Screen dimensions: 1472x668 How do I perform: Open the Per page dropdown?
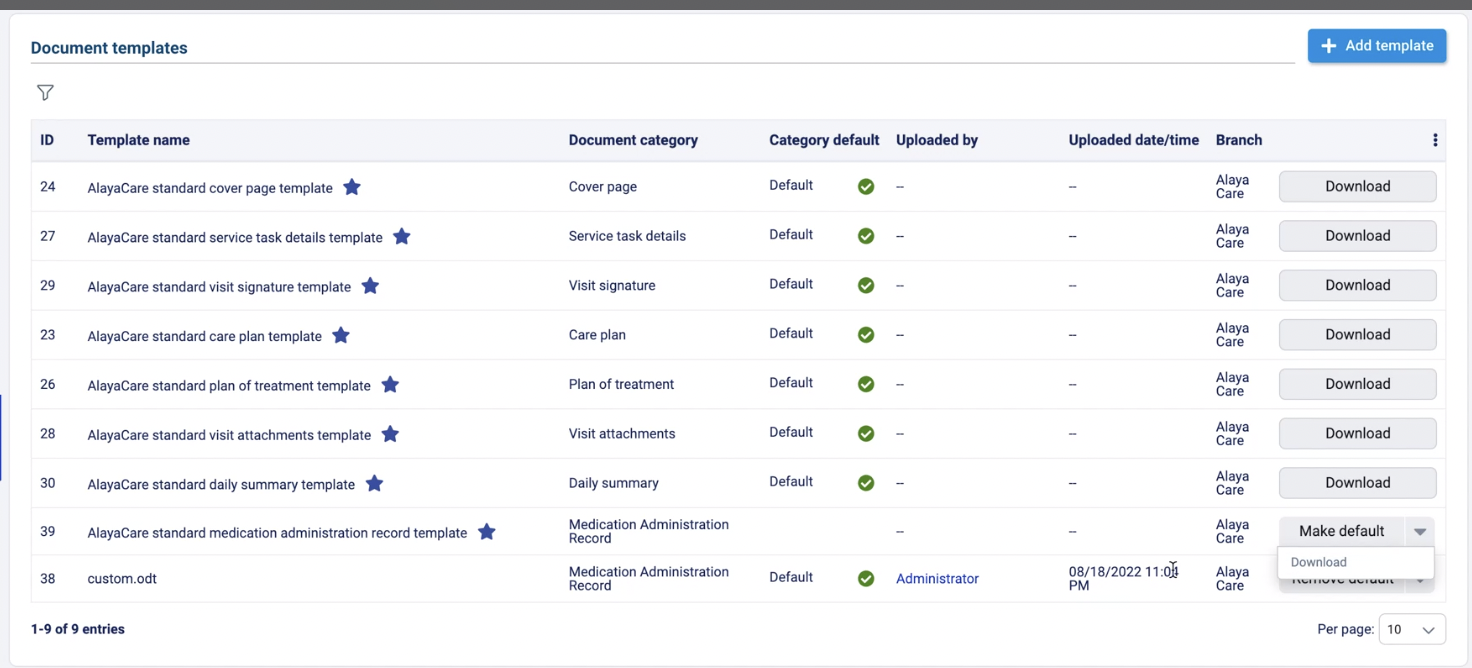coord(1411,630)
